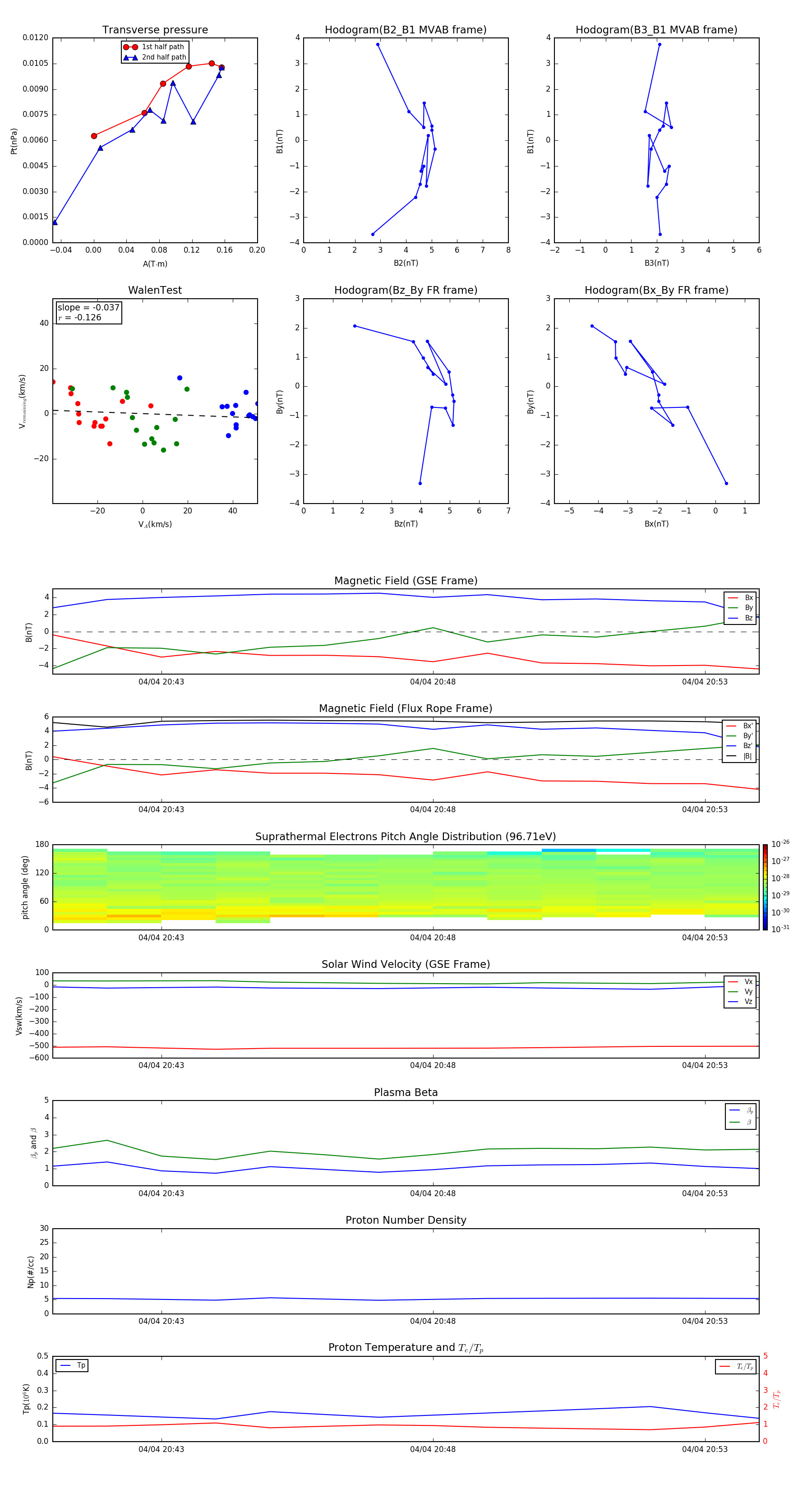The image size is (812, 1489).
Task: Click the 'pitch angle (deg)' axis label
Action: point(25,887)
